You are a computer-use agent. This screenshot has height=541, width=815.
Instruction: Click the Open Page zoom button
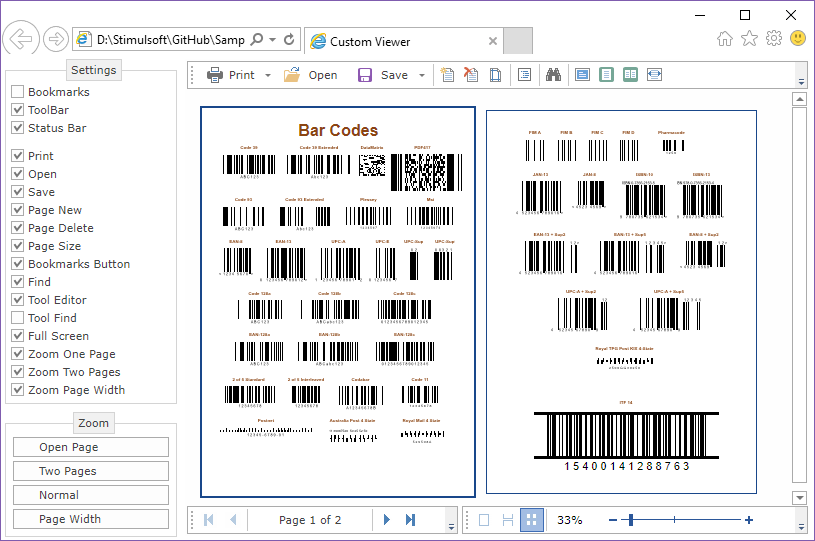pos(91,447)
